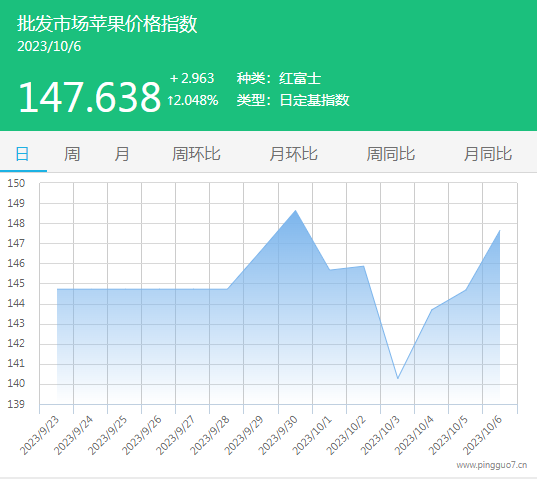Click the 2023/10/1 x-axis date label
Image resolution: width=537 pixels, height=479 pixels.
pos(312,436)
